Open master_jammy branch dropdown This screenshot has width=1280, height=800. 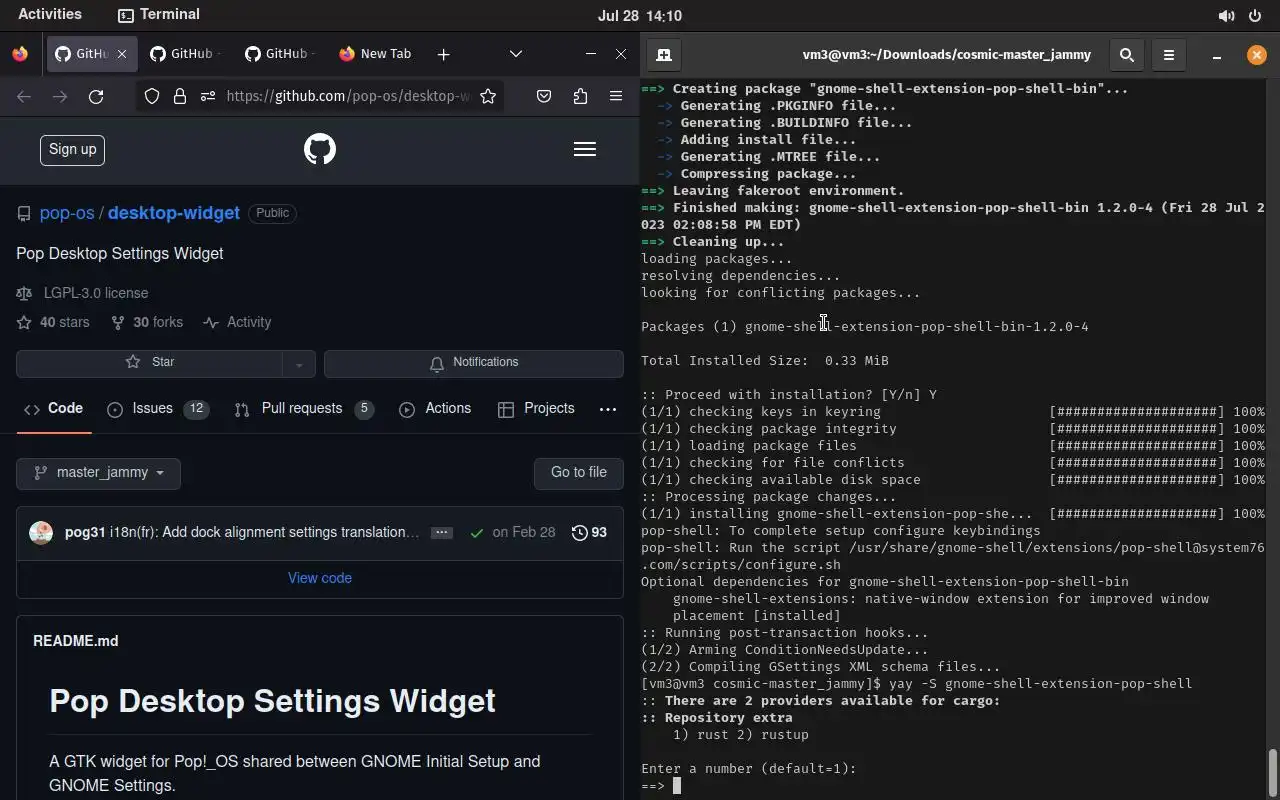[98, 473]
